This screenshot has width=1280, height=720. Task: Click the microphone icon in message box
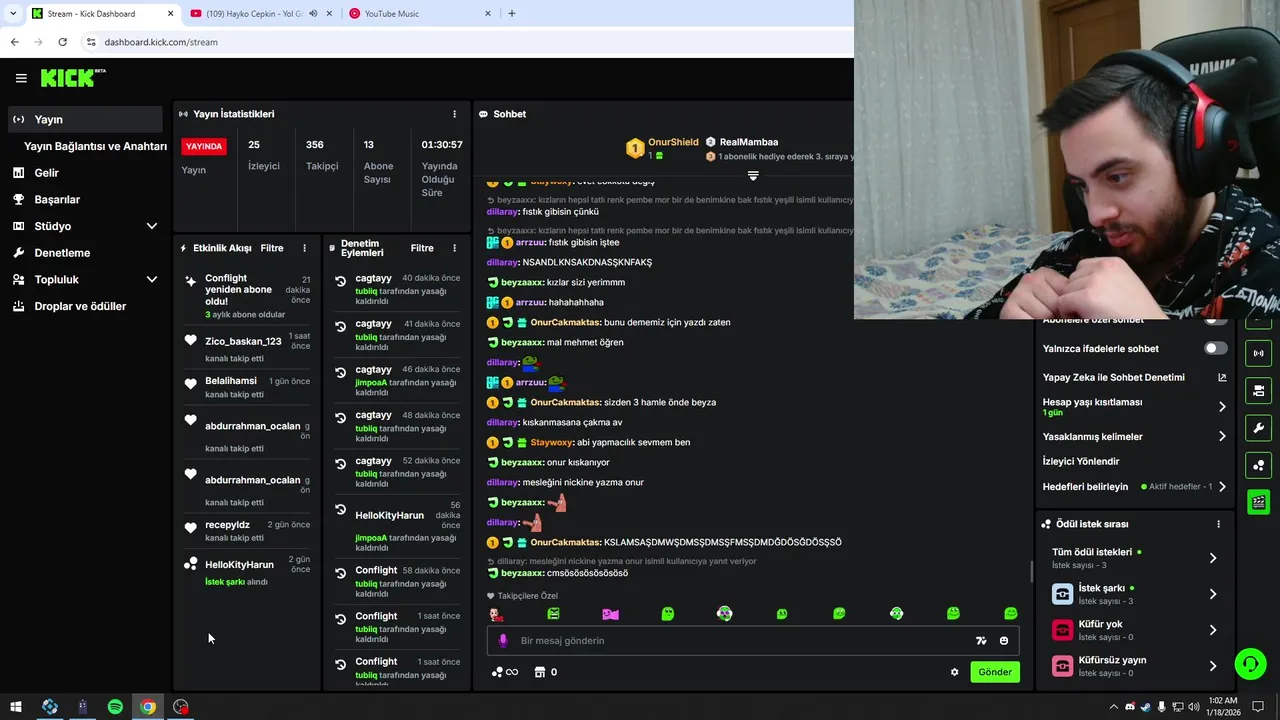tap(503, 641)
